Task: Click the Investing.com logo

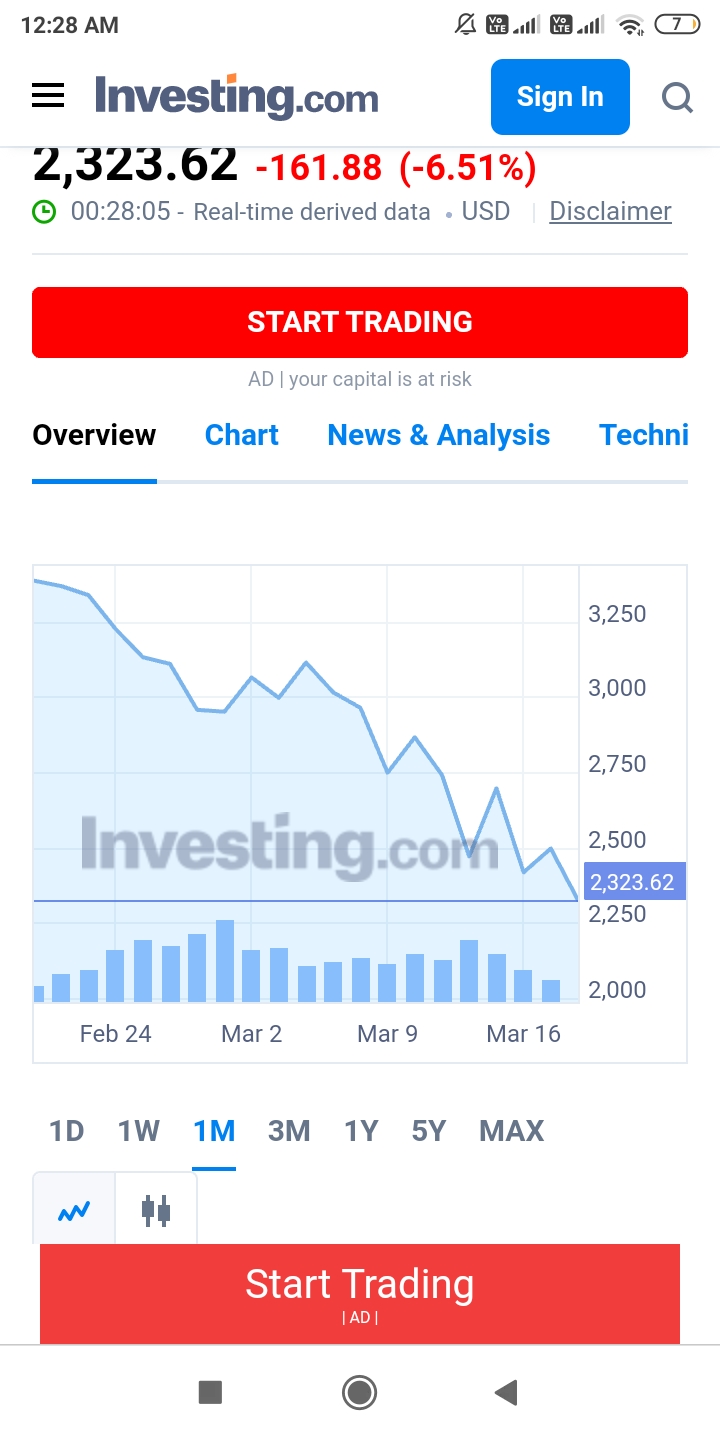Action: coord(237,97)
